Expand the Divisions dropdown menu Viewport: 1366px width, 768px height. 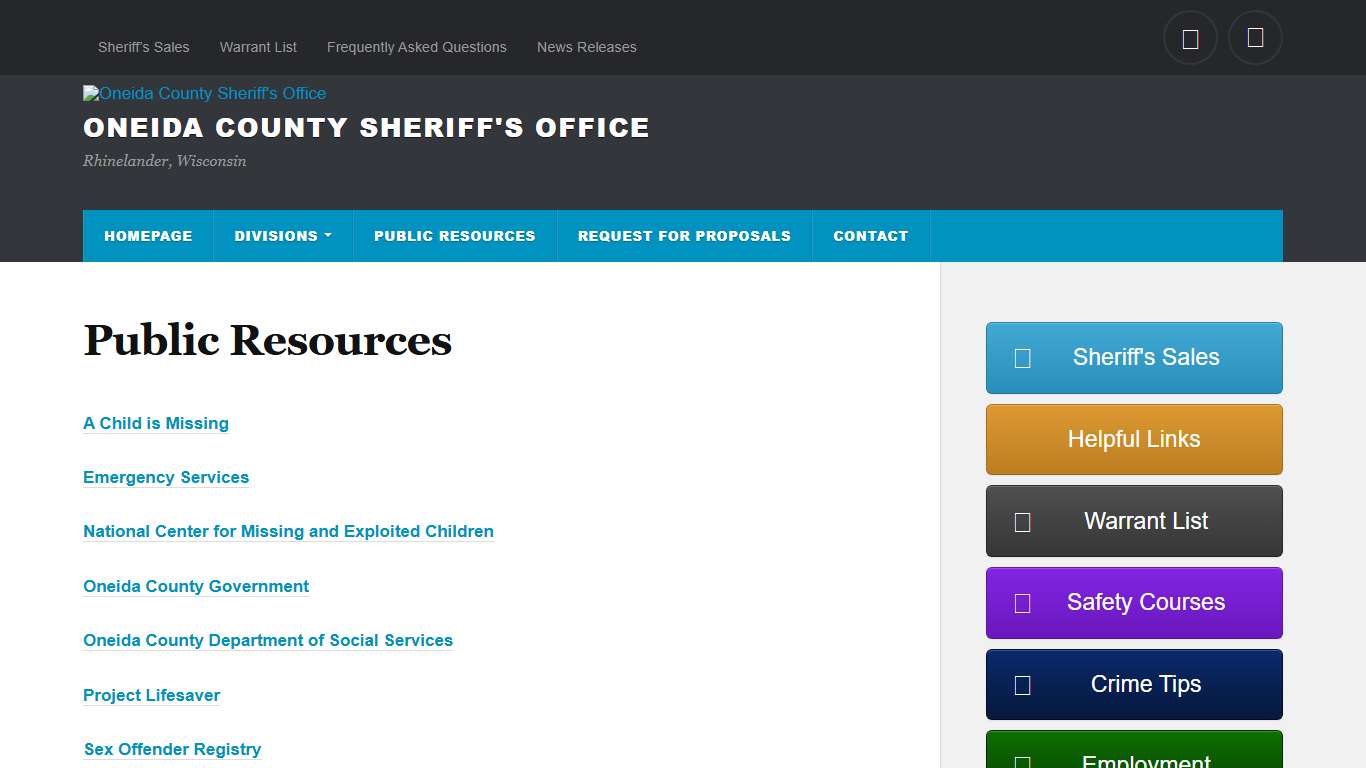coord(283,235)
